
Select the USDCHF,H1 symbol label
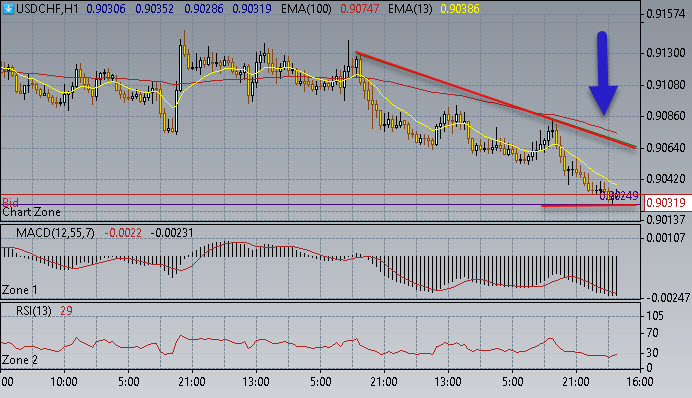47,9
